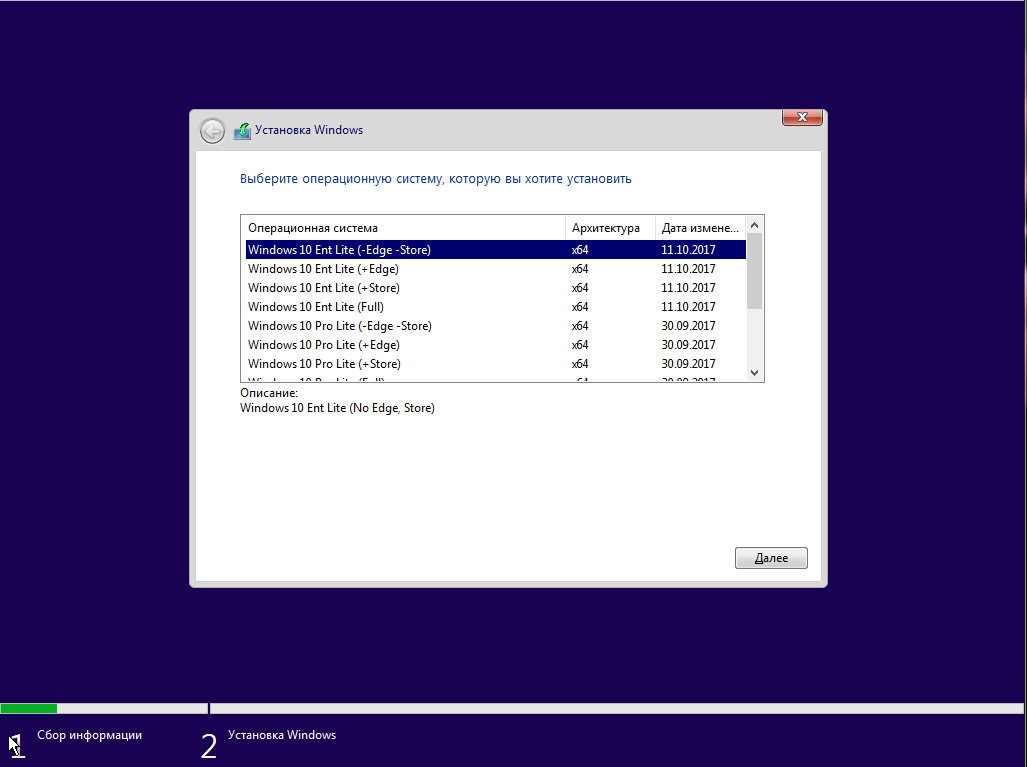
Task: Click the list scrollbar thumb
Action: click(755, 271)
